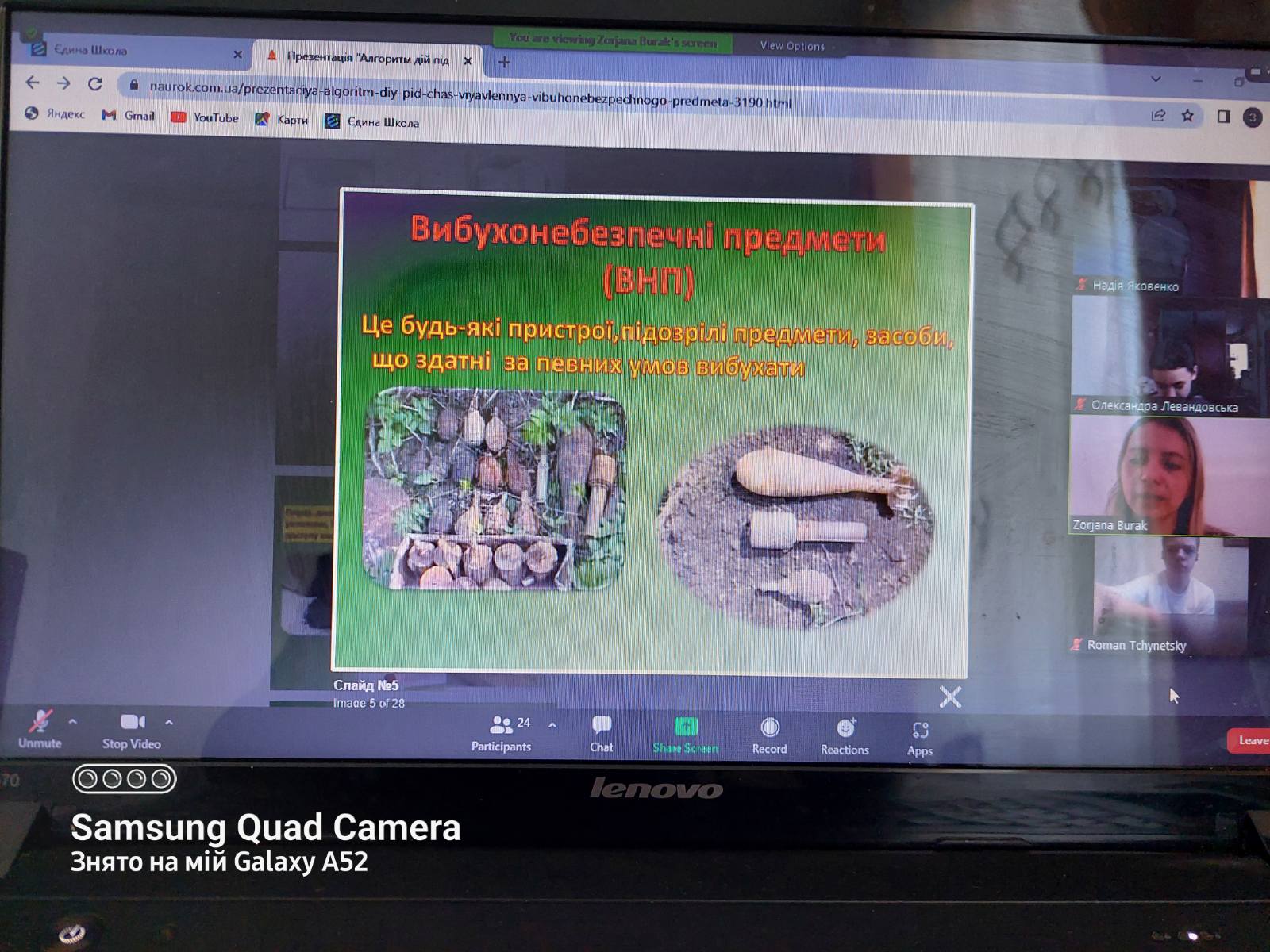
Task: Select Zorjana Burak video tile
Action: point(1169,475)
